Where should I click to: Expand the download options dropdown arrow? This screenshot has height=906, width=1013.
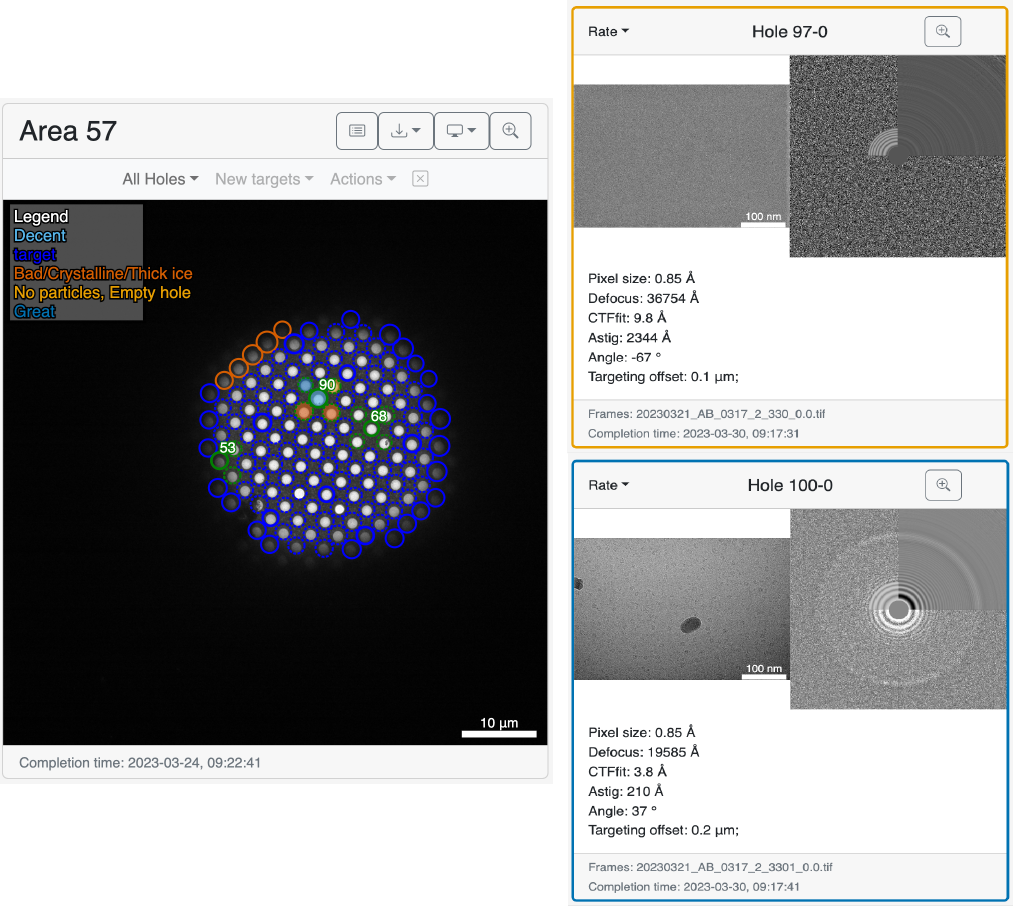(x=414, y=130)
